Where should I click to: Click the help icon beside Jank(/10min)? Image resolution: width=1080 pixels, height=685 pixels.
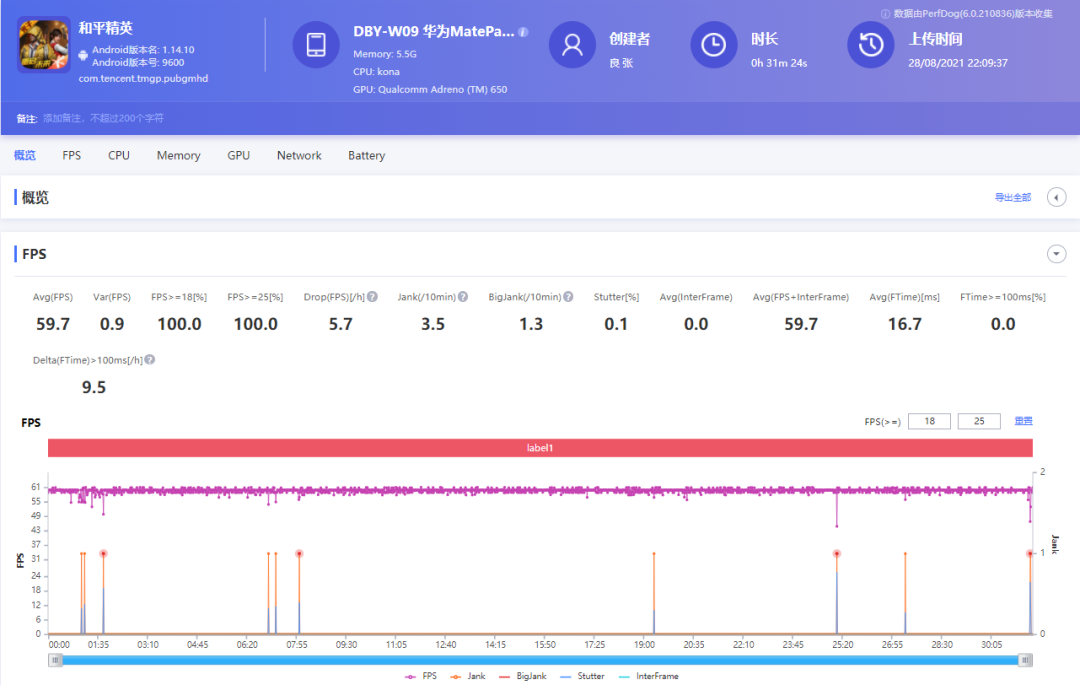pos(463,297)
